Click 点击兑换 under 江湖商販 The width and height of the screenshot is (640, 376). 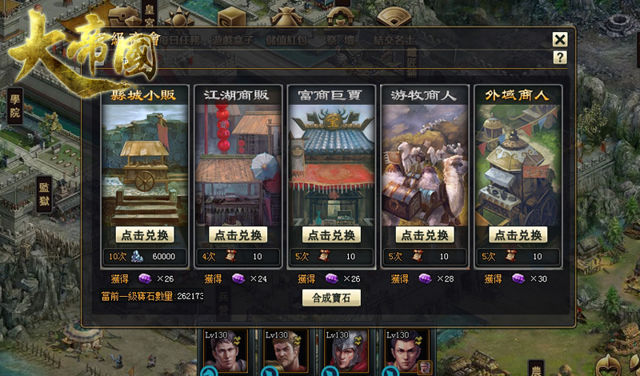coord(238,235)
